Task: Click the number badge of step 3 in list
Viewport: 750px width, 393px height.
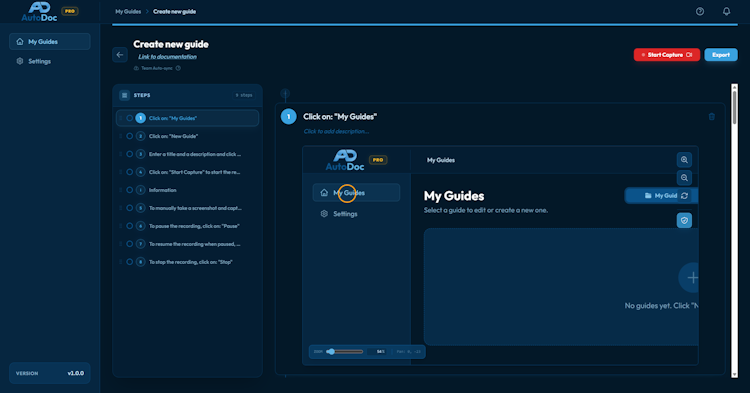Action: point(140,154)
